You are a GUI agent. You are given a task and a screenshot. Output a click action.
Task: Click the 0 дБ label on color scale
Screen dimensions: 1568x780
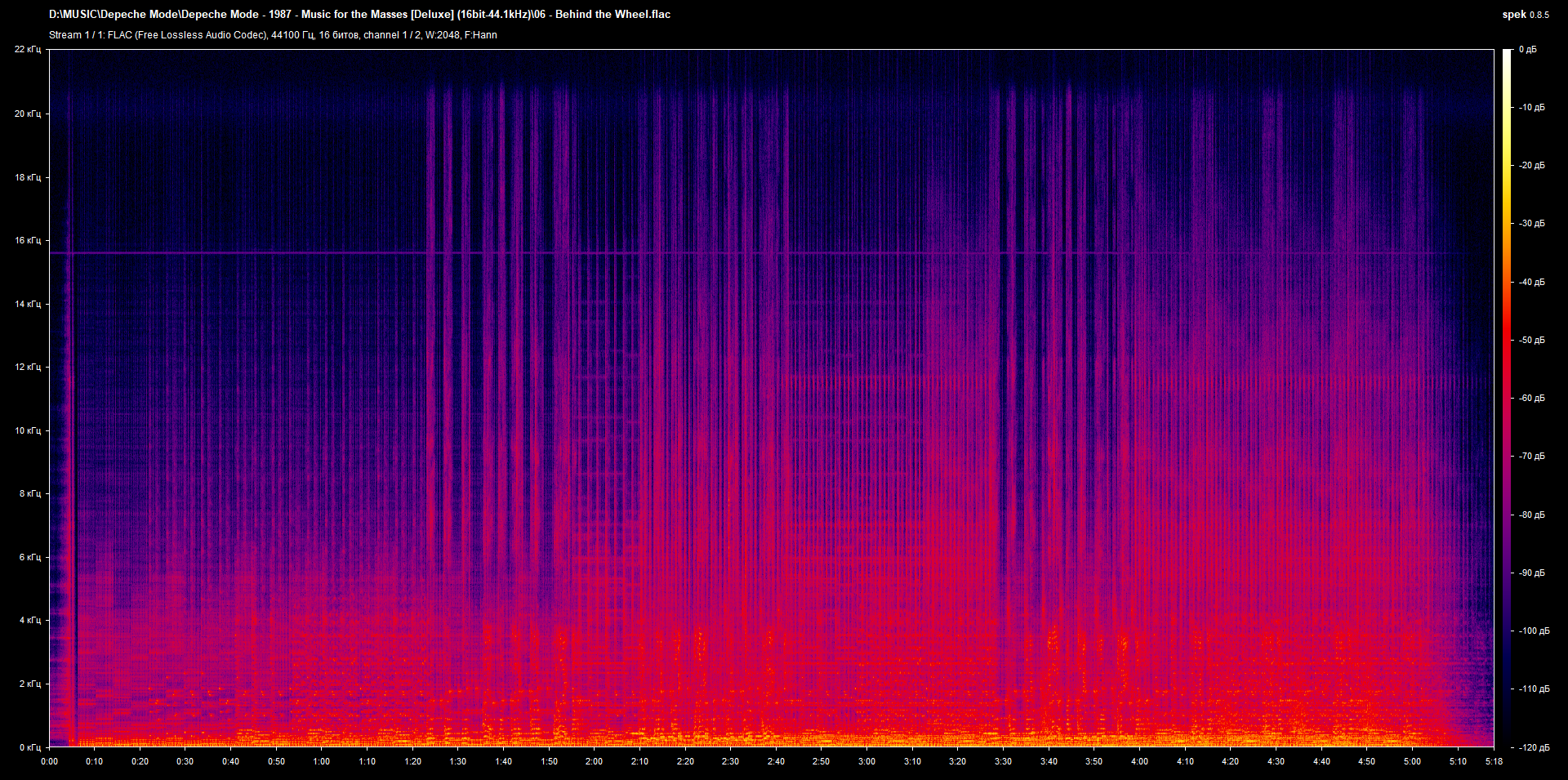(1527, 50)
